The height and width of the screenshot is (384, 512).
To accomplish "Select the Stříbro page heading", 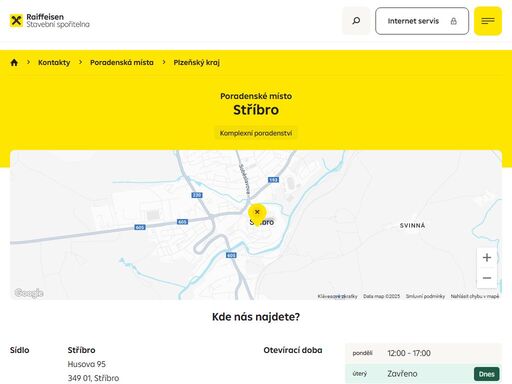I will pyautogui.click(x=256, y=110).
